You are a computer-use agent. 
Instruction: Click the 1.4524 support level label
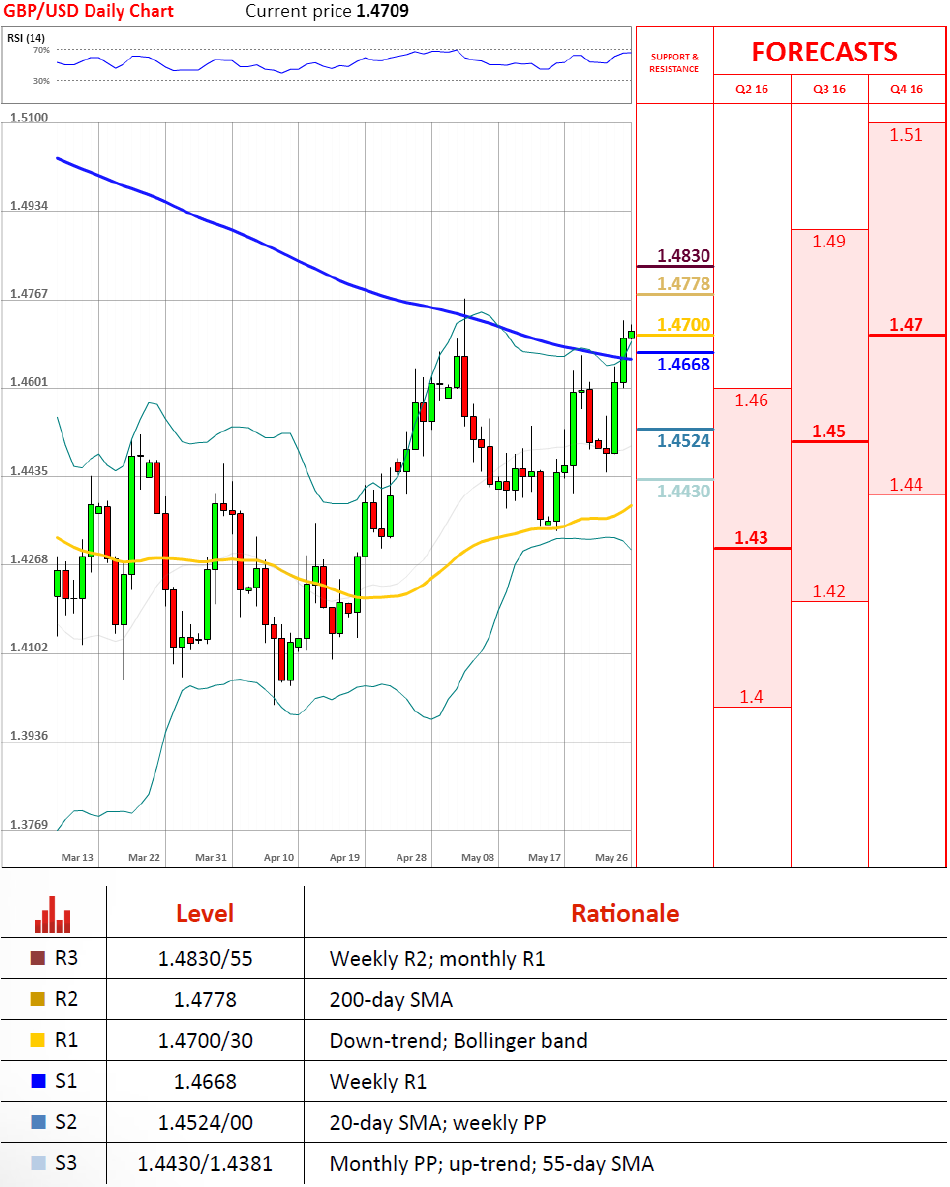pos(684,441)
